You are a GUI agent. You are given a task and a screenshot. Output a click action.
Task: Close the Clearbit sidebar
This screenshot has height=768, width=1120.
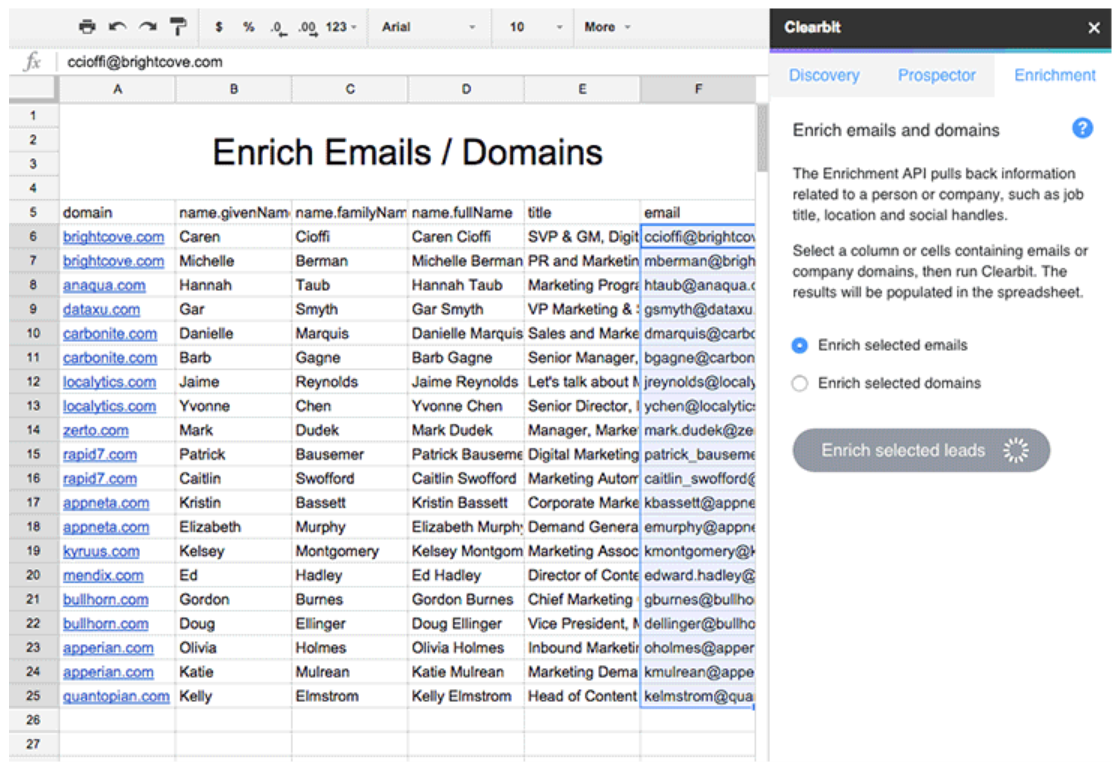point(1094,28)
